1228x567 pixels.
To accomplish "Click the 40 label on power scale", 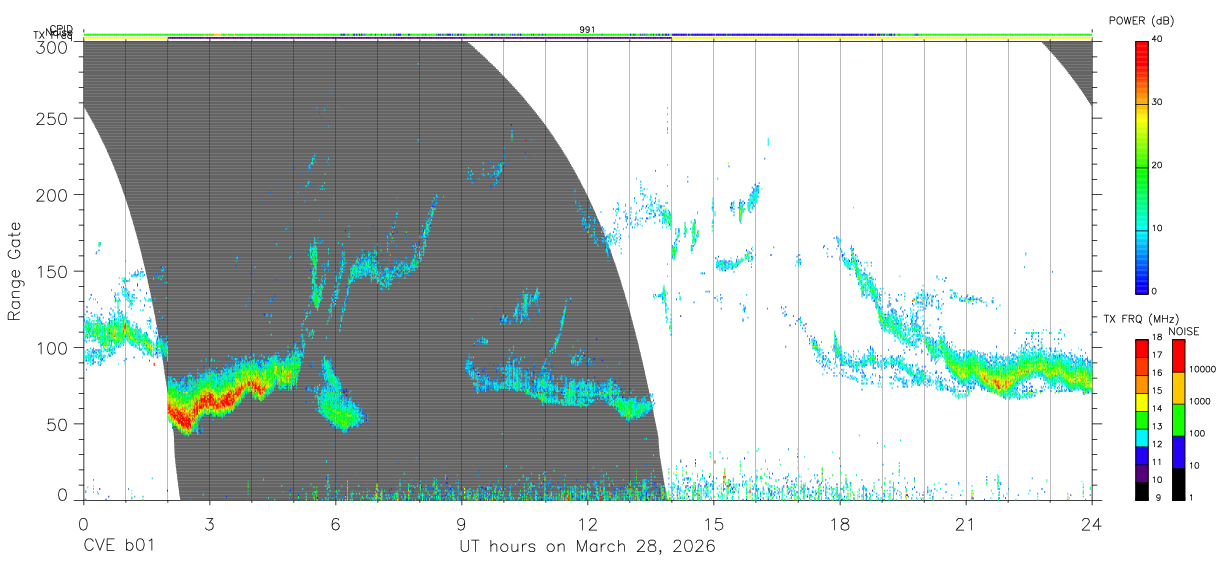I will pyautogui.click(x=1157, y=39).
